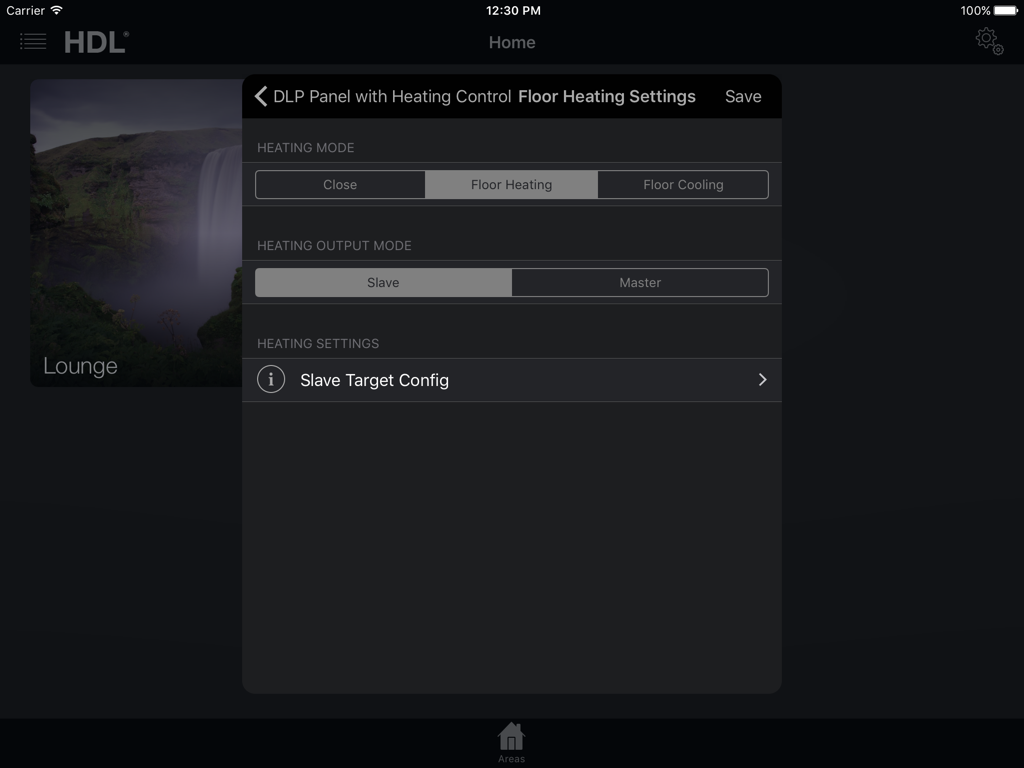The image size is (1024, 768).
Task: Go back with the chevron arrow
Action: tap(261, 96)
